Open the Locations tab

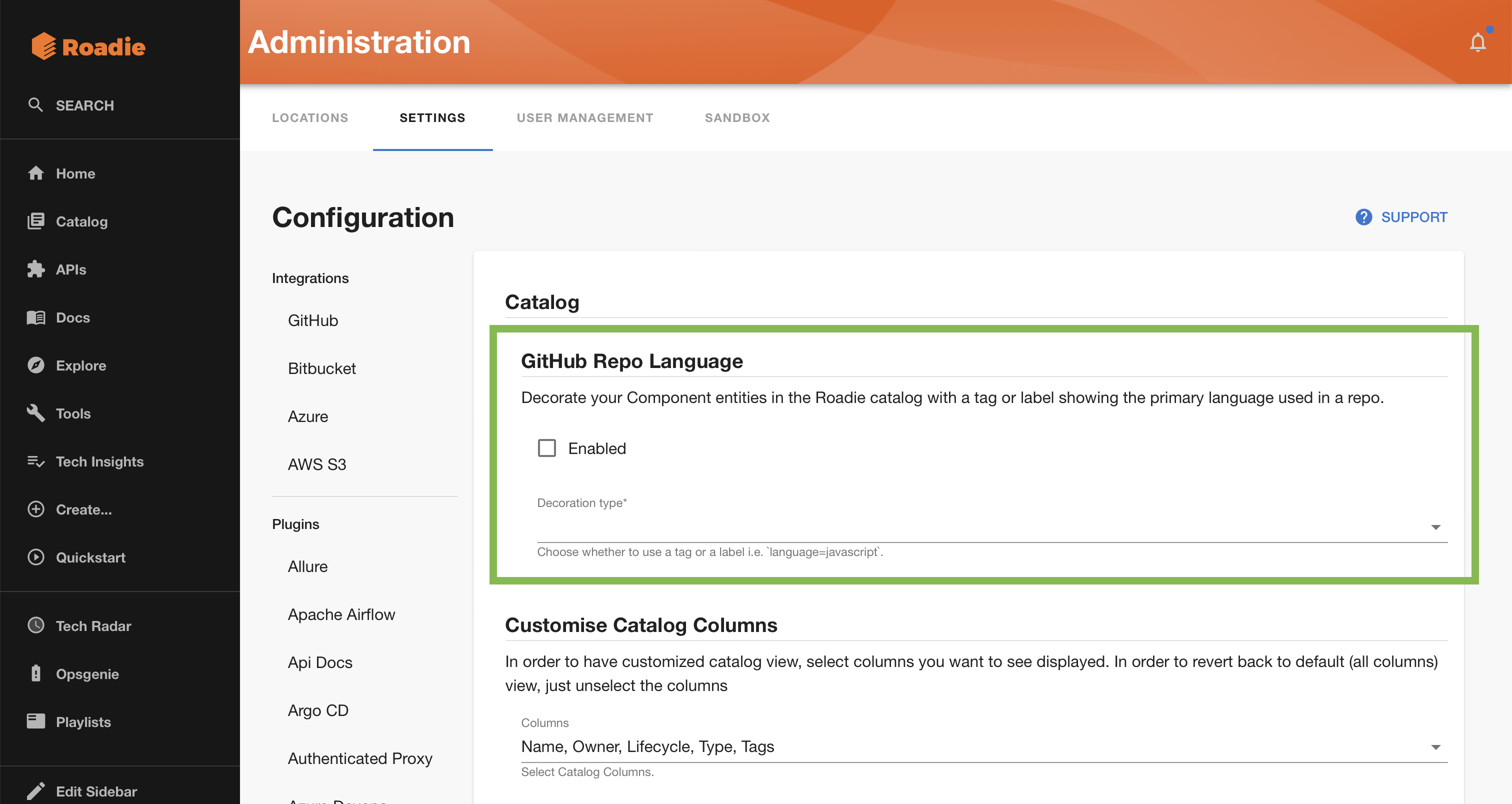(x=310, y=117)
